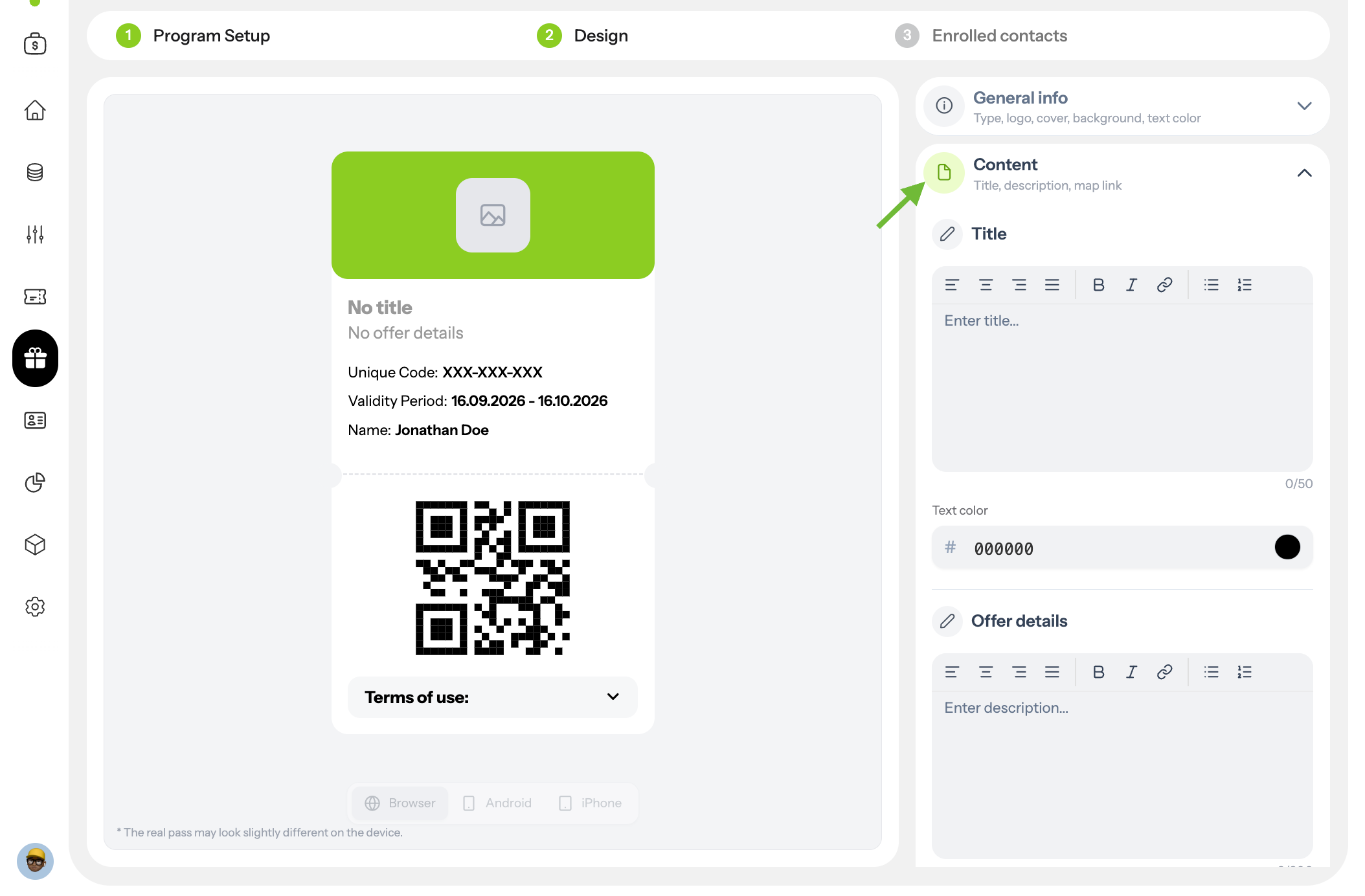
Task: Click the text color hex field
Action: click(1122, 548)
